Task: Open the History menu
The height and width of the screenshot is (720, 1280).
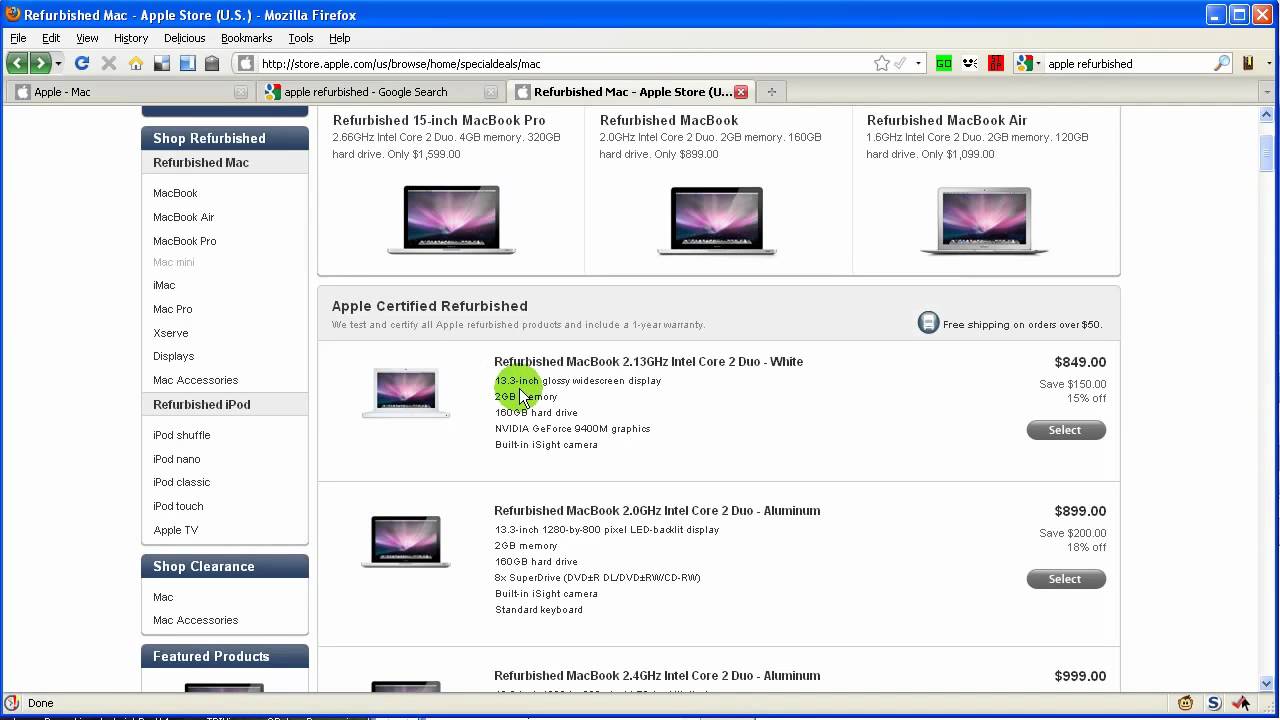Action: (x=131, y=38)
